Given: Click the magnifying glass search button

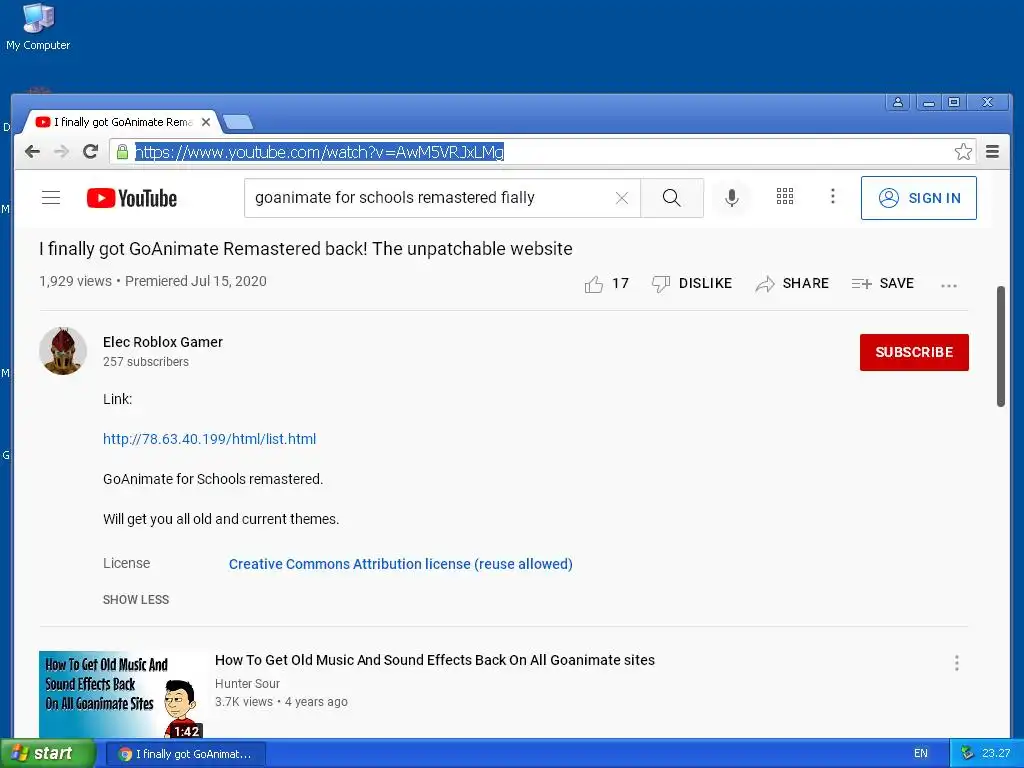Looking at the screenshot, I should coord(672,198).
